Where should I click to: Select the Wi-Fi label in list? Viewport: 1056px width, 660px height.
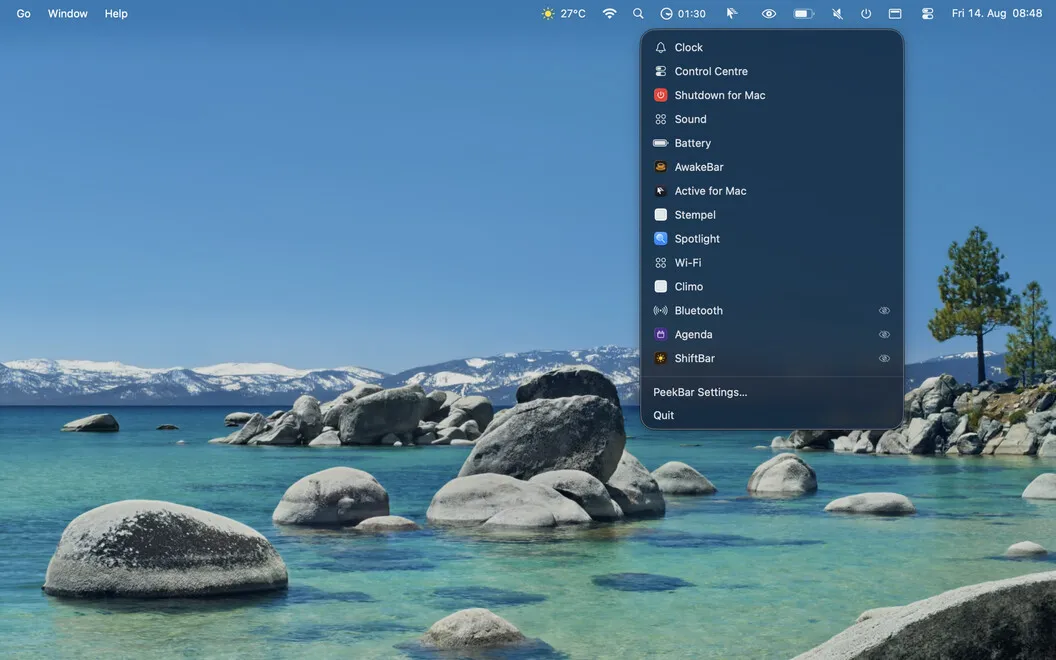[688, 263]
